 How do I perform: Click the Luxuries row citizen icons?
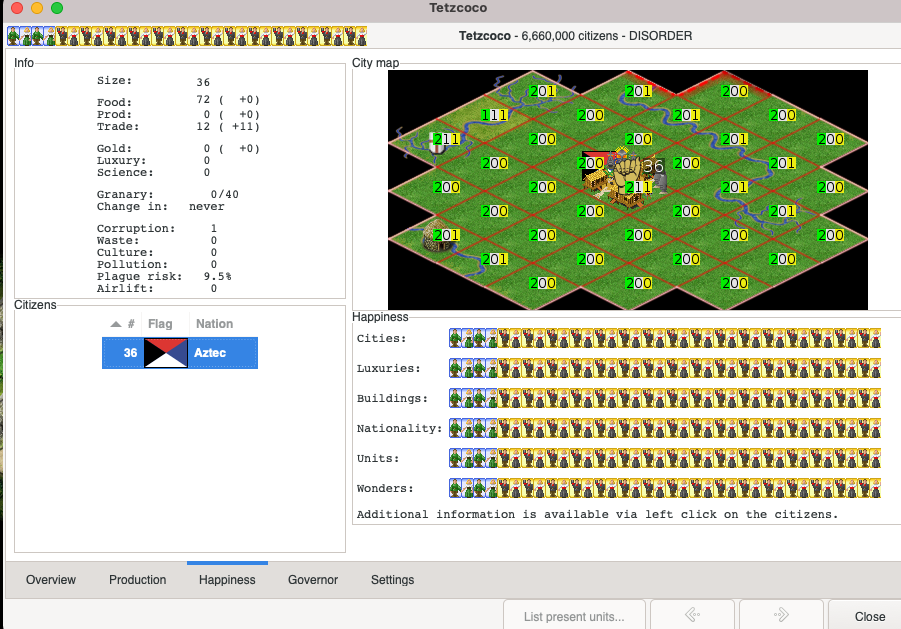664,368
